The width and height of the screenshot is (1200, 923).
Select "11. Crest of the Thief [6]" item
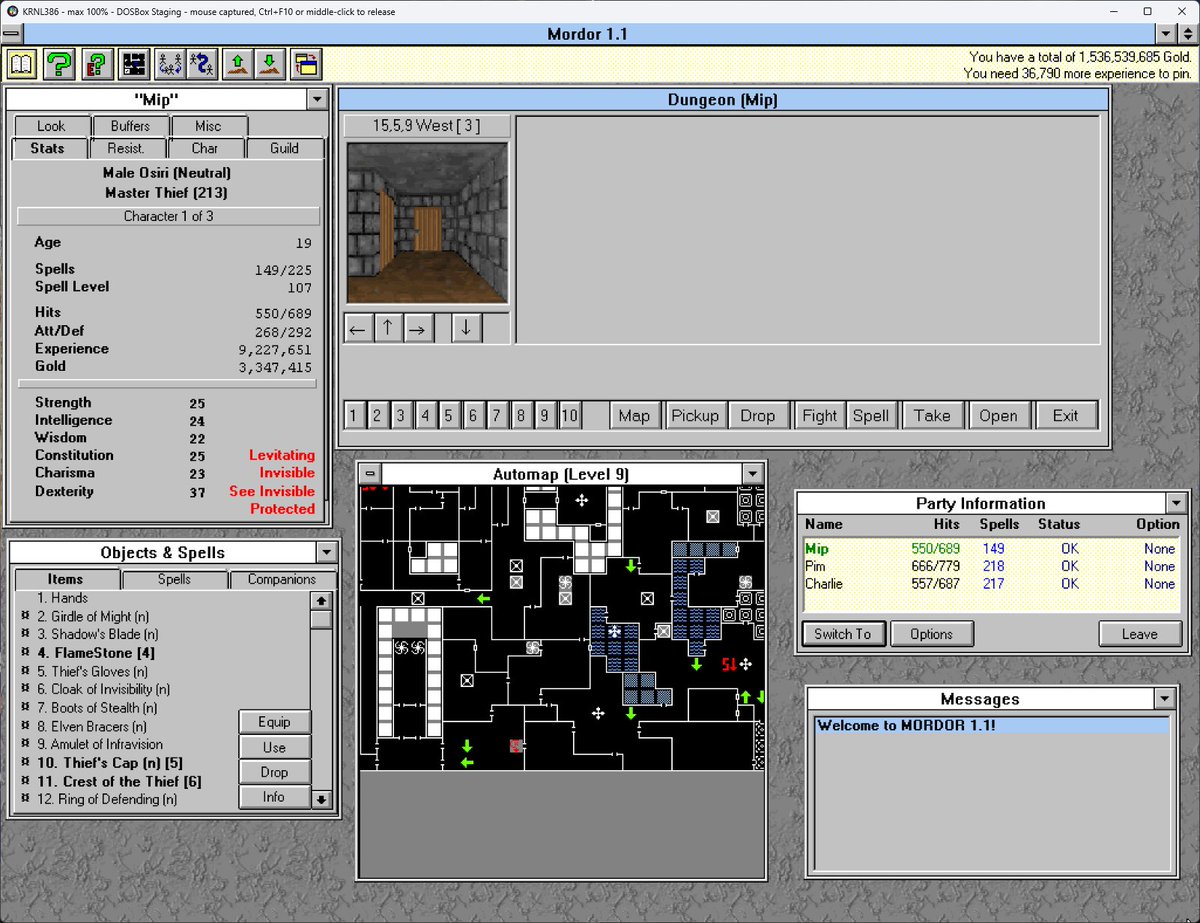click(119, 781)
